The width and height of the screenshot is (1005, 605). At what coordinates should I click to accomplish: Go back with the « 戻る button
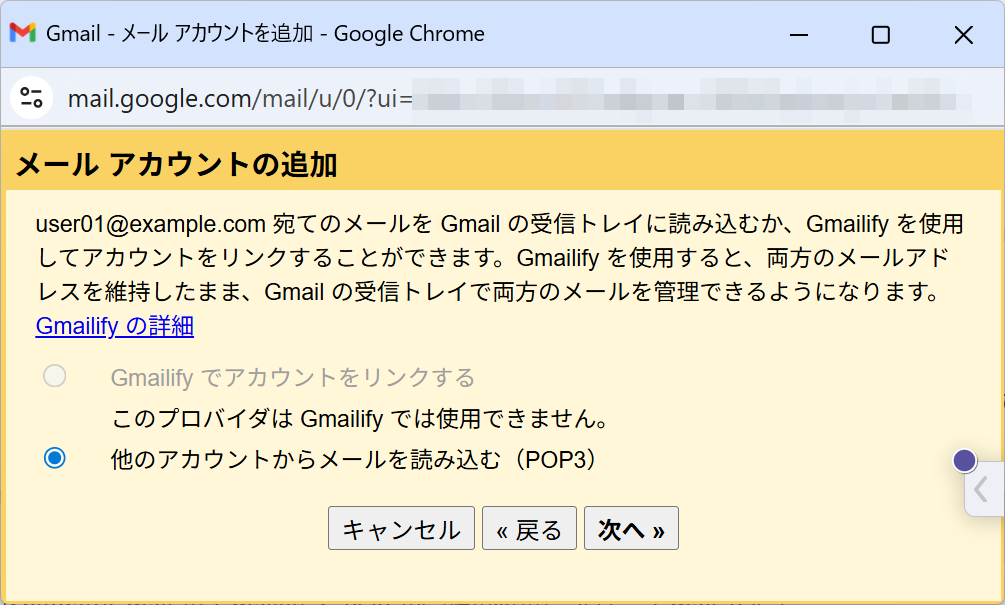(529, 529)
